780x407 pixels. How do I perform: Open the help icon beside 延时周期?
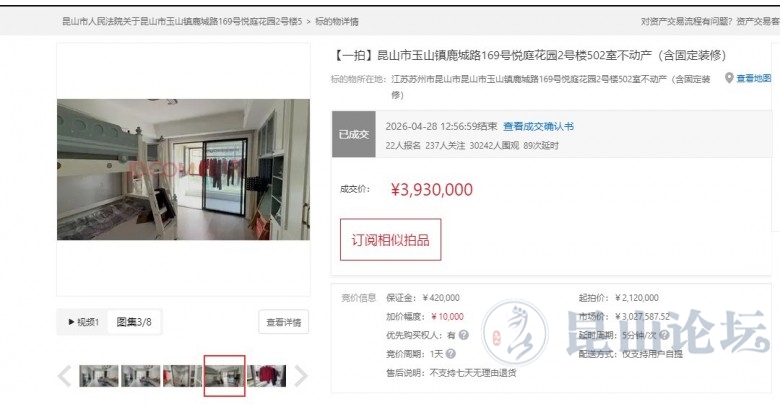(664, 335)
